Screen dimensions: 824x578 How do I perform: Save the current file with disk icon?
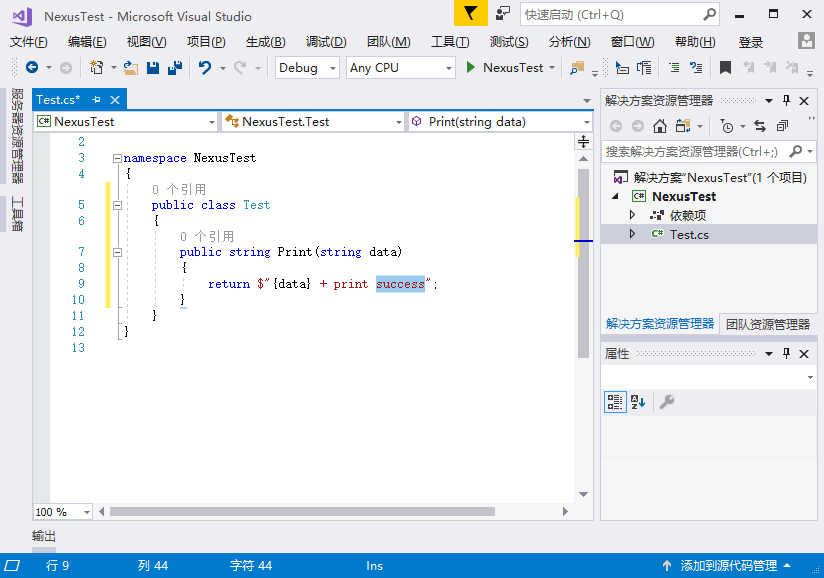[x=153, y=67]
